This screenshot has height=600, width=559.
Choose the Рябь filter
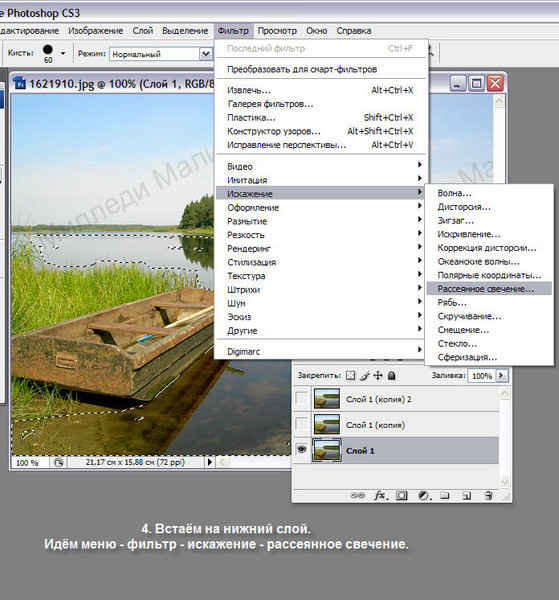pos(489,302)
